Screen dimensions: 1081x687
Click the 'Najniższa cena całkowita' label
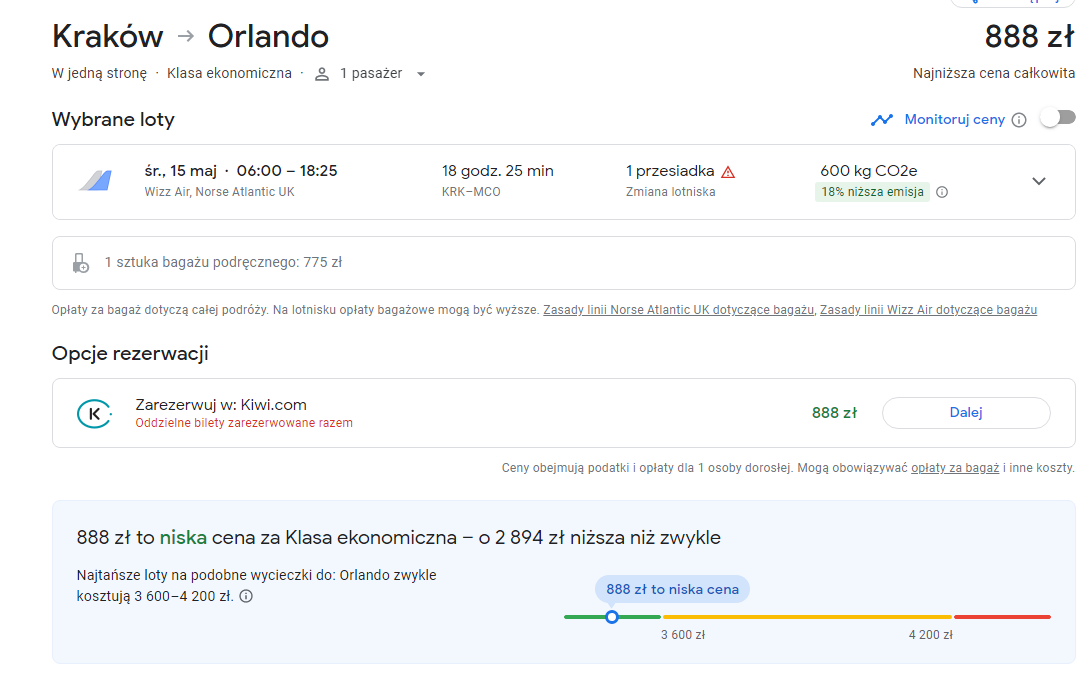coord(993,73)
